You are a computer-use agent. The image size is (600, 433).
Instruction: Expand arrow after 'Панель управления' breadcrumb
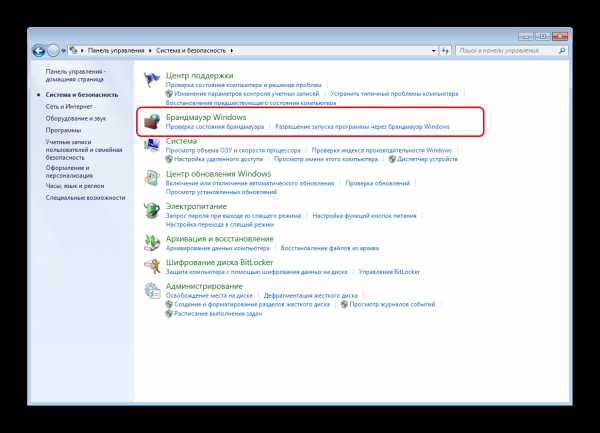pyautogui.click(x=150, y=50)
